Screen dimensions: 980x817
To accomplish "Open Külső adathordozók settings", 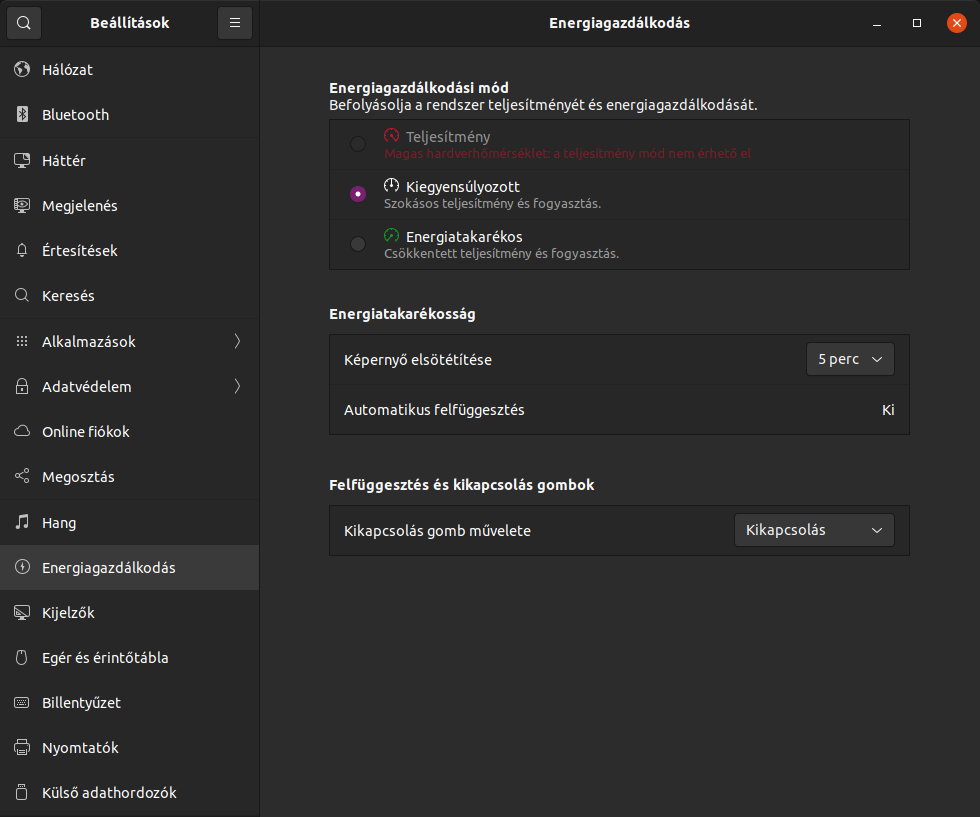I will [x=129, y=793].
